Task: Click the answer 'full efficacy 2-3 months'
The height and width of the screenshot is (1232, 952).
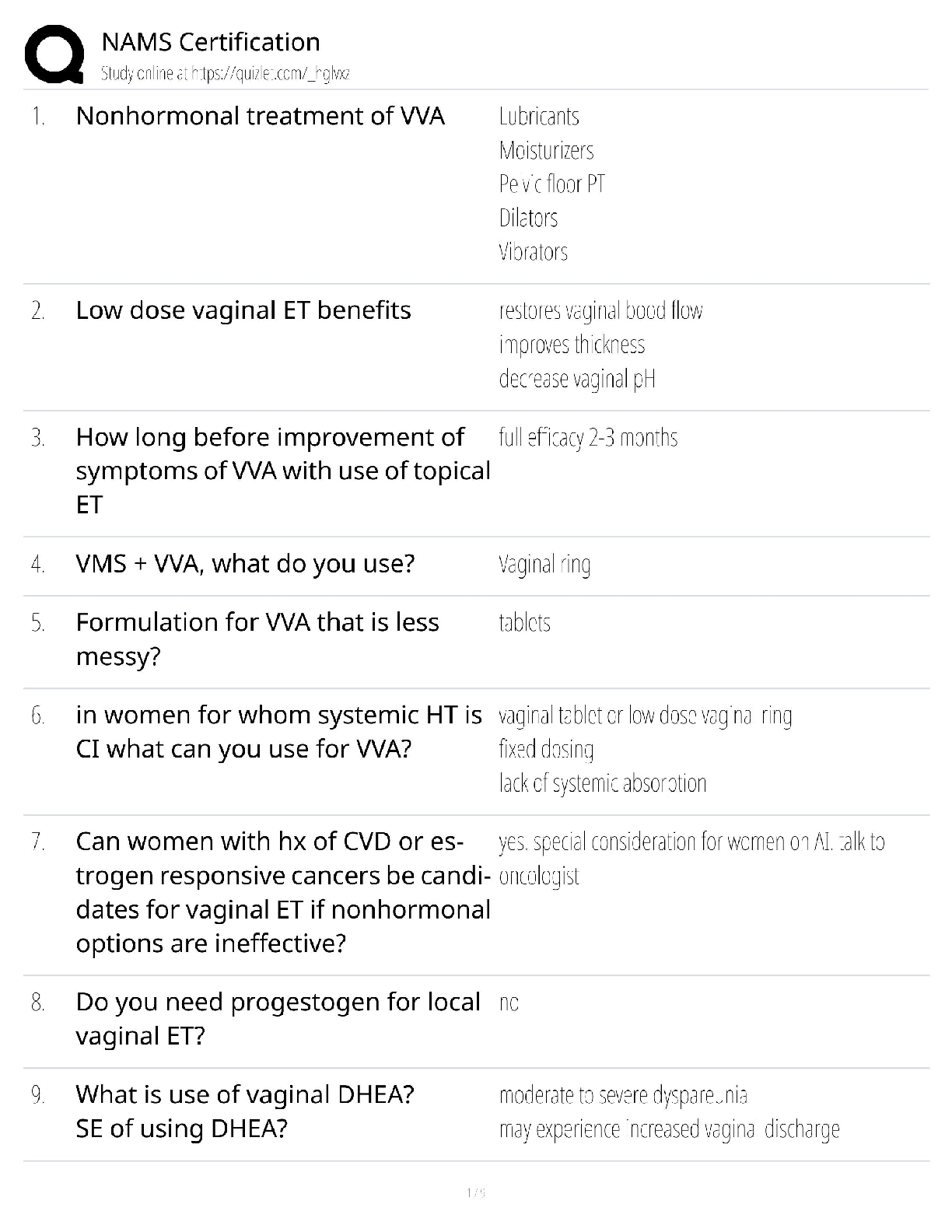Action: point(588,438)
